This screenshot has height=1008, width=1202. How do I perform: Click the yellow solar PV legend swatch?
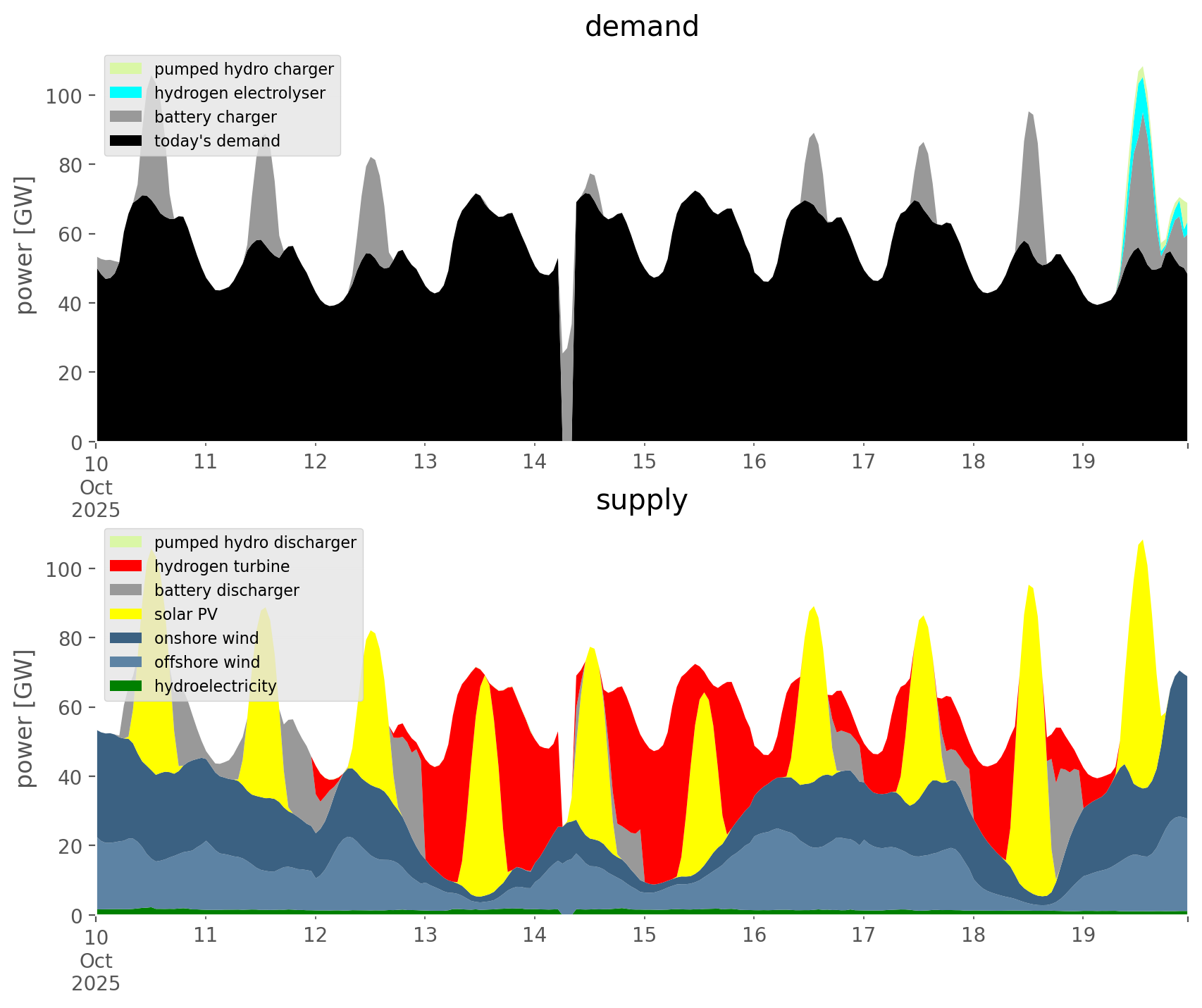126,614
